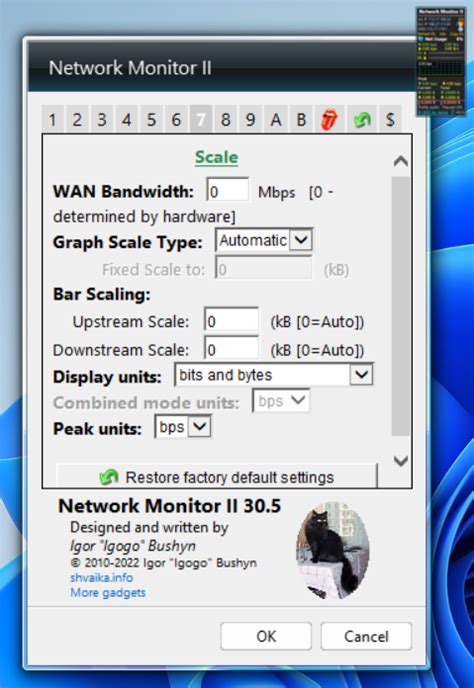Click the vertical scrollbar thumb
The image size is (474, 688).
click(401, 306)
